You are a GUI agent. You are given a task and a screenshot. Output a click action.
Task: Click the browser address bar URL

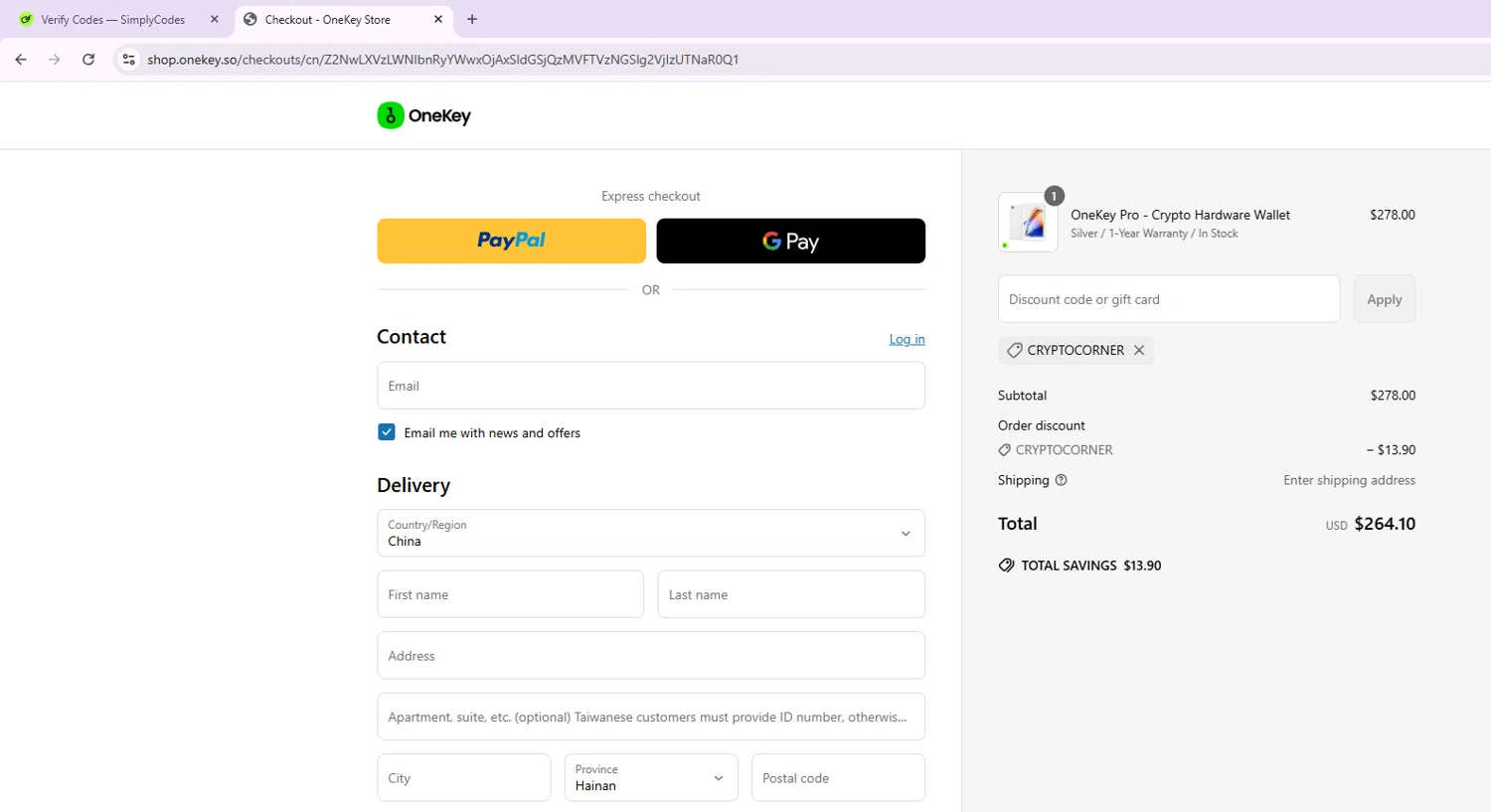click(x=443, y=60)
